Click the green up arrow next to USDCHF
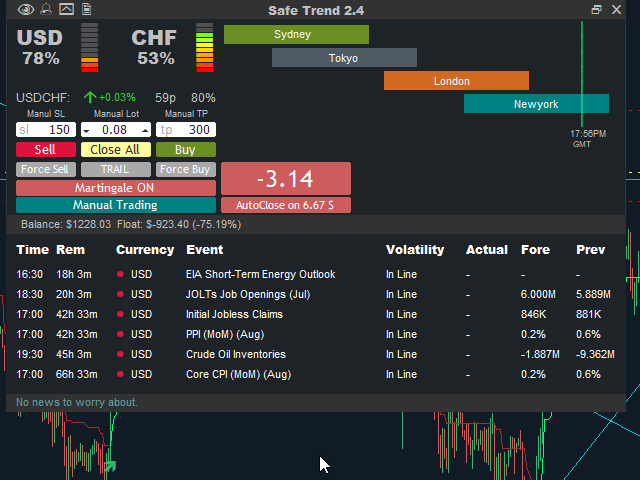Viewport: 640px width, 480px height. (x=90, y=97)
